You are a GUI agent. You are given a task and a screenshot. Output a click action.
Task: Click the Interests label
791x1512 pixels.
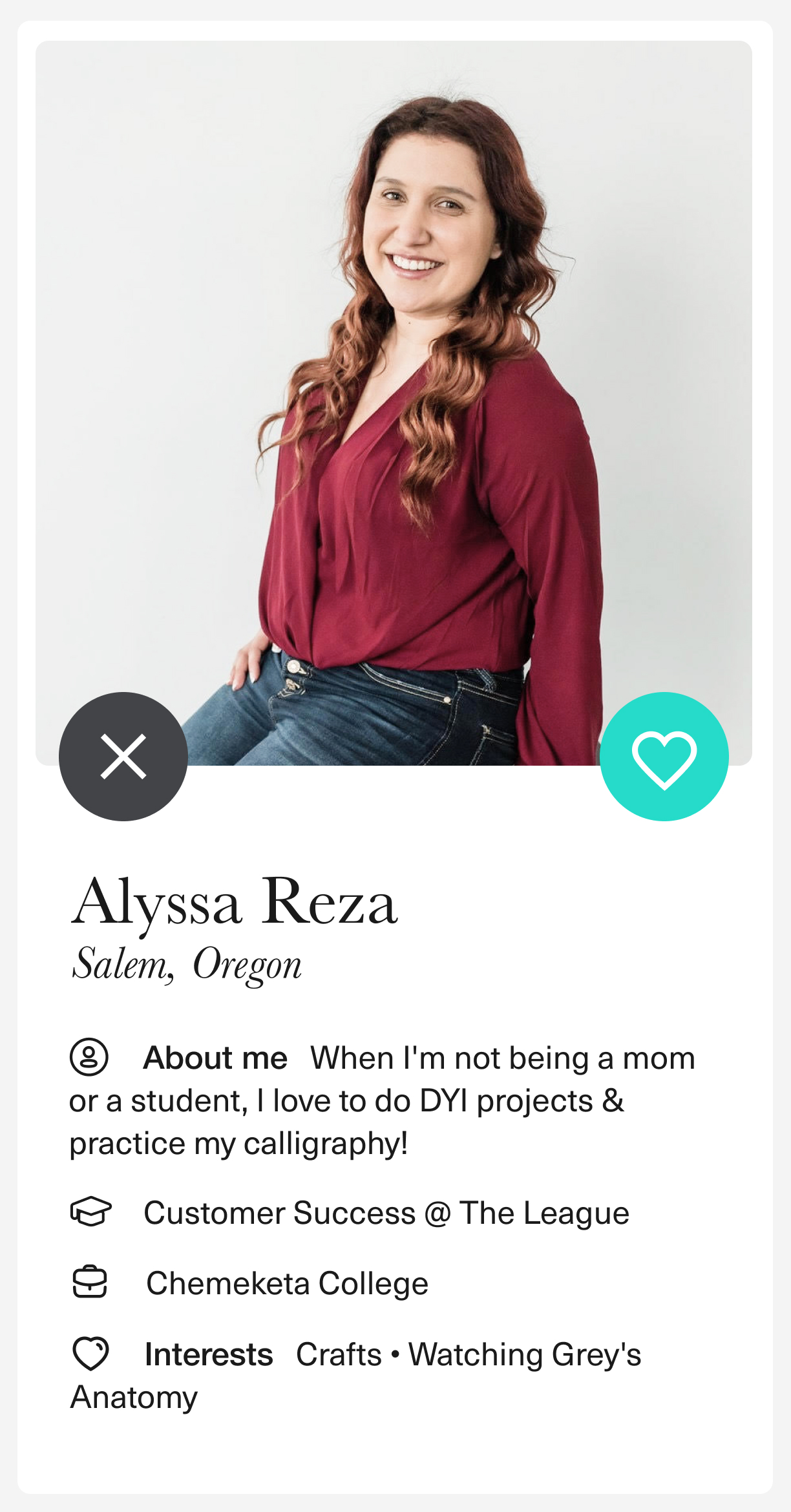(x=209, y=1354)
